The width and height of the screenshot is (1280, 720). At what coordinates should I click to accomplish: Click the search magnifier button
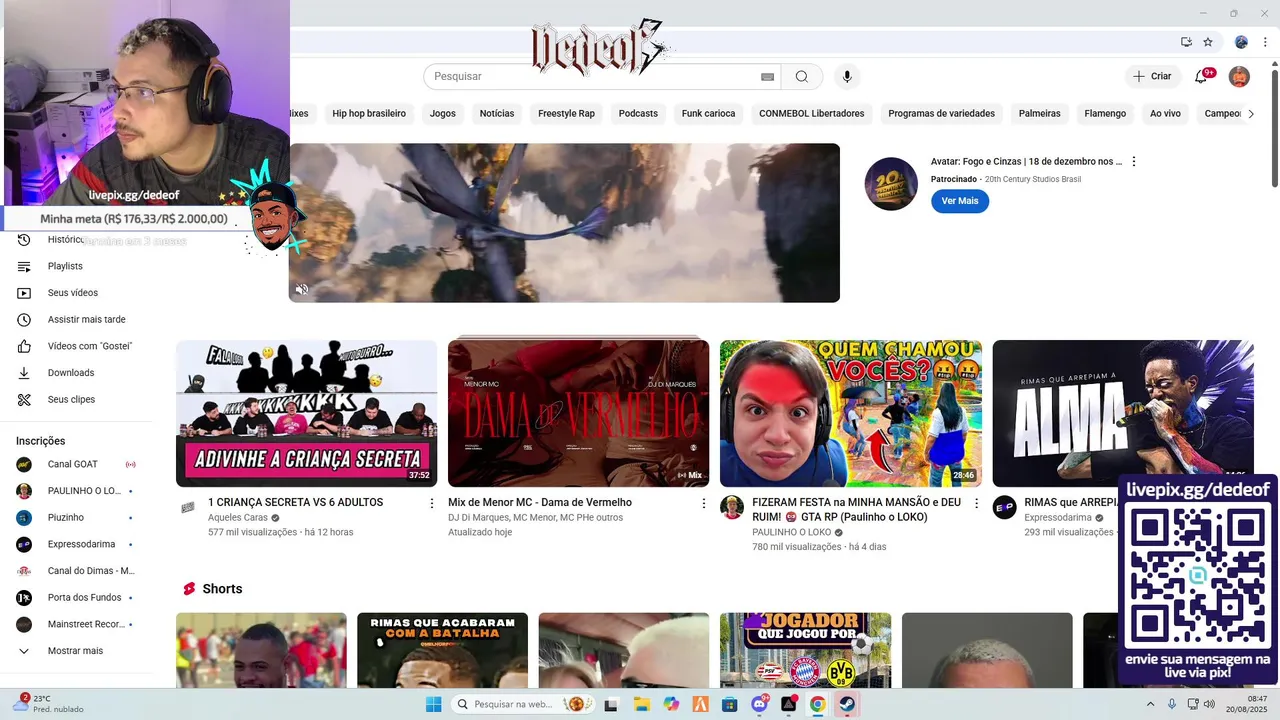tap(802, 77)
